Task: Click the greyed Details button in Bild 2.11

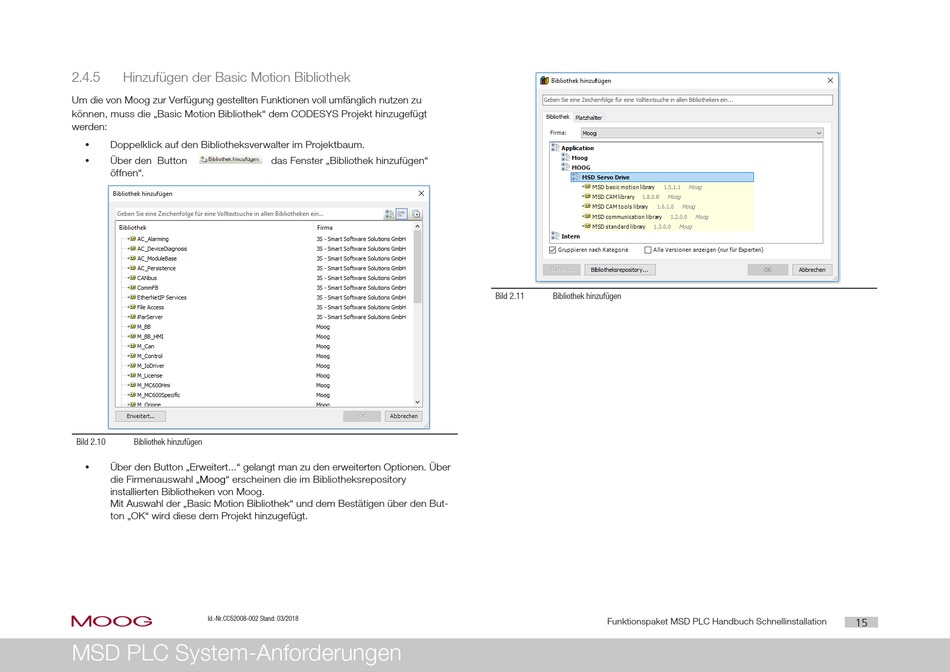Action: pyautogui.click(x=562, y=270)
